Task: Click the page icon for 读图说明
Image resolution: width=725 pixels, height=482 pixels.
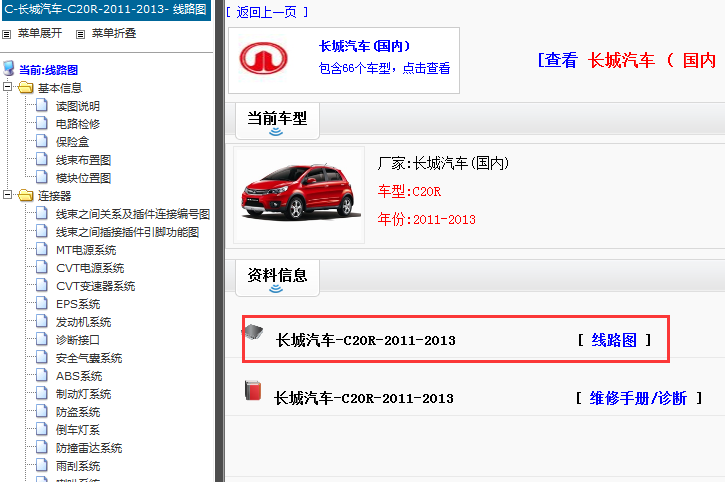Action: (42, 105)
